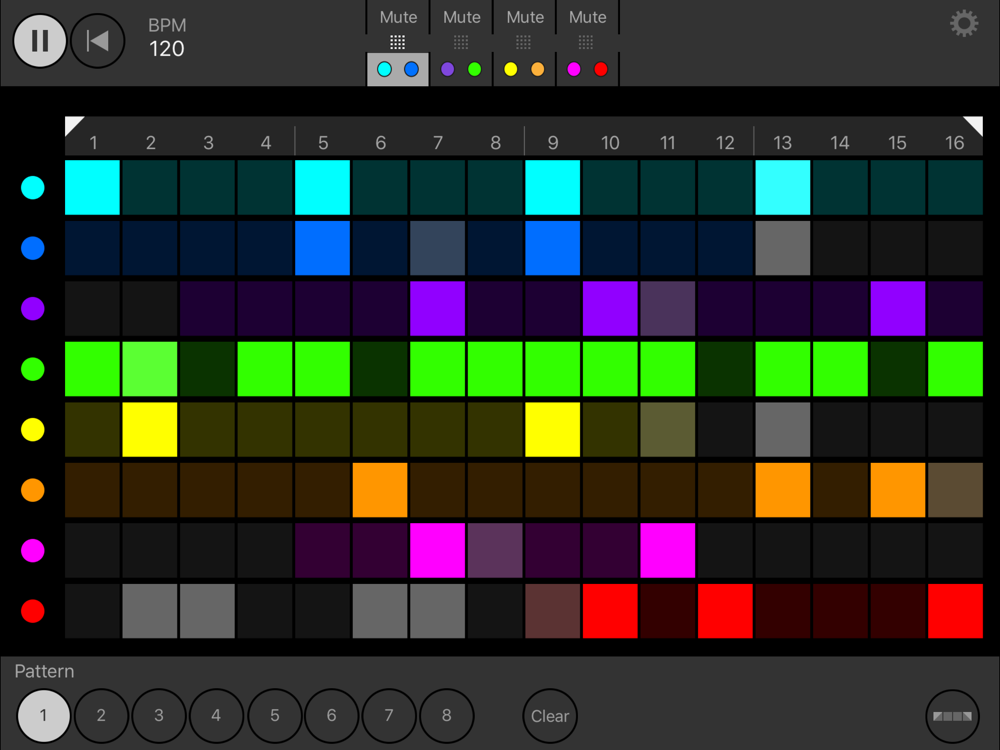This screenshot has width=1000, height=750.
Task: Select the magenta track circle icon
Action: 33,550
